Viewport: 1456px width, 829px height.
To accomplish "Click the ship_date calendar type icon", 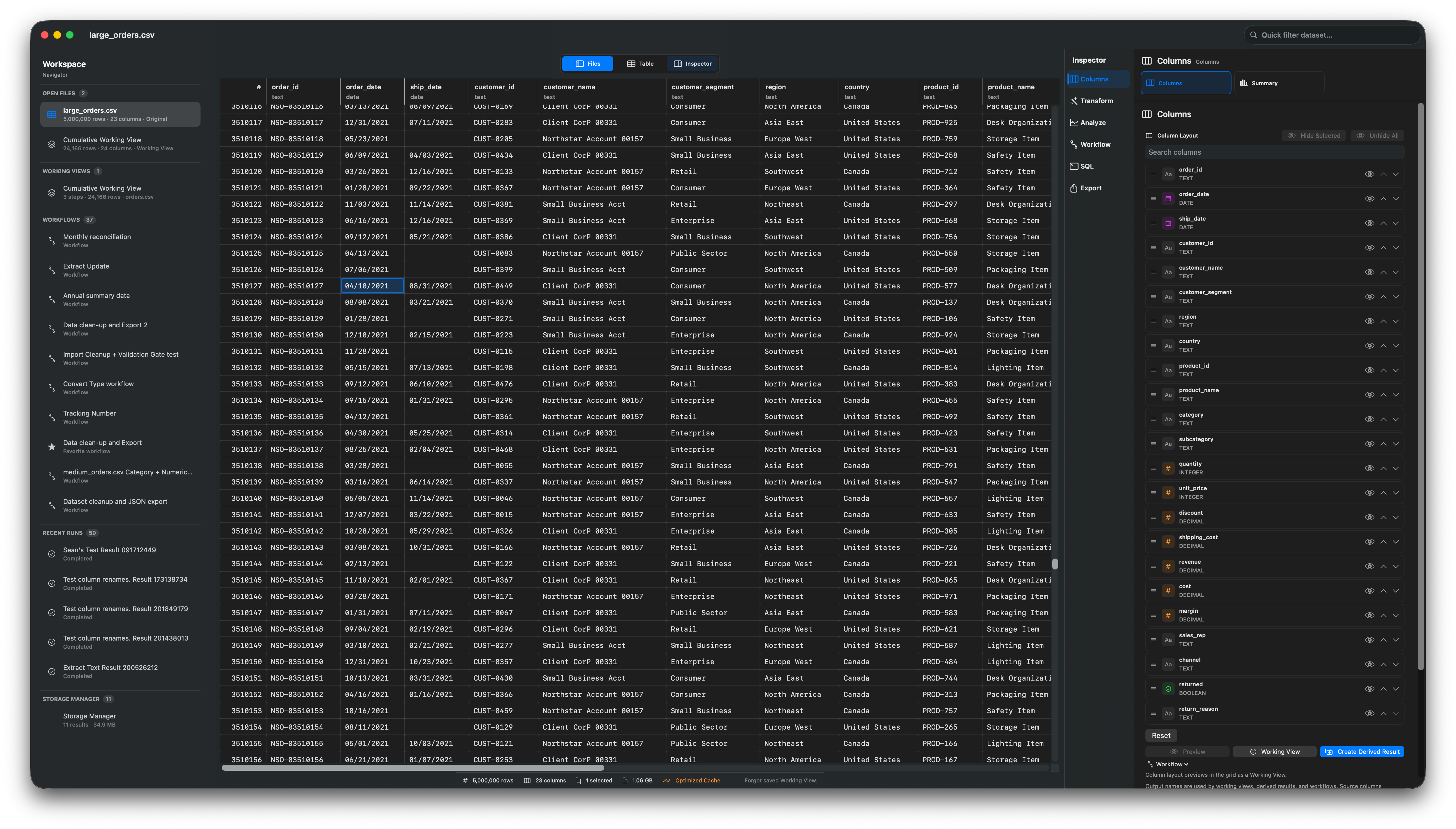I will (x=1168, y=223).
